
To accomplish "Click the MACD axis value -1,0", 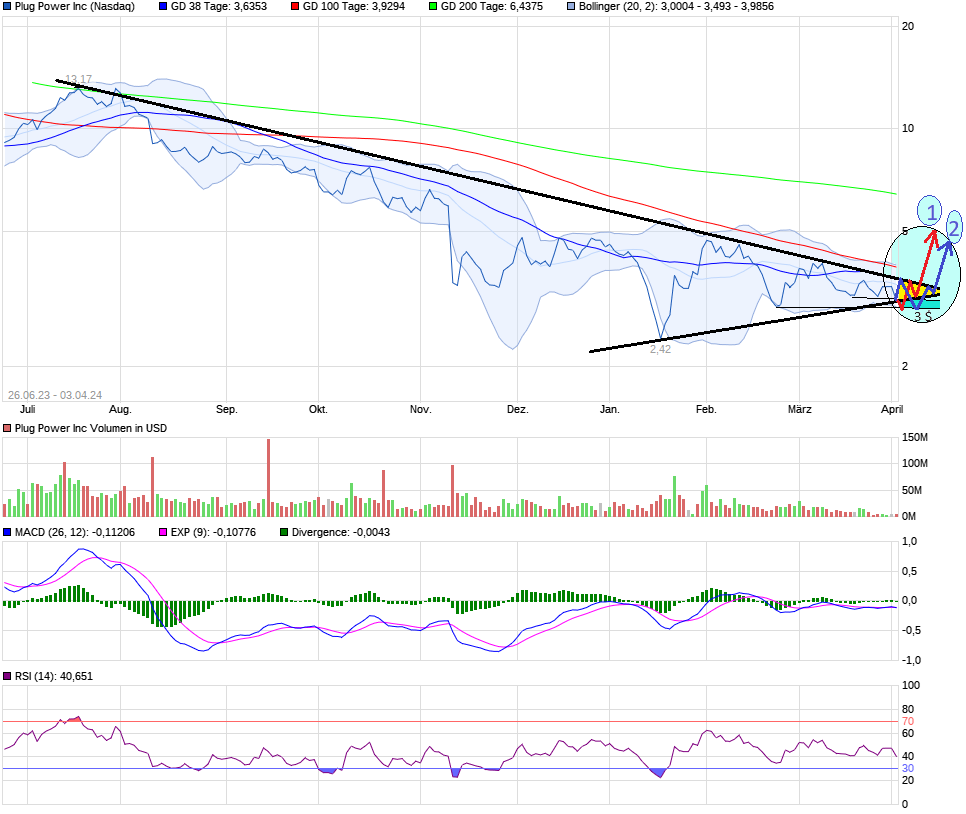I will (911, 660).
